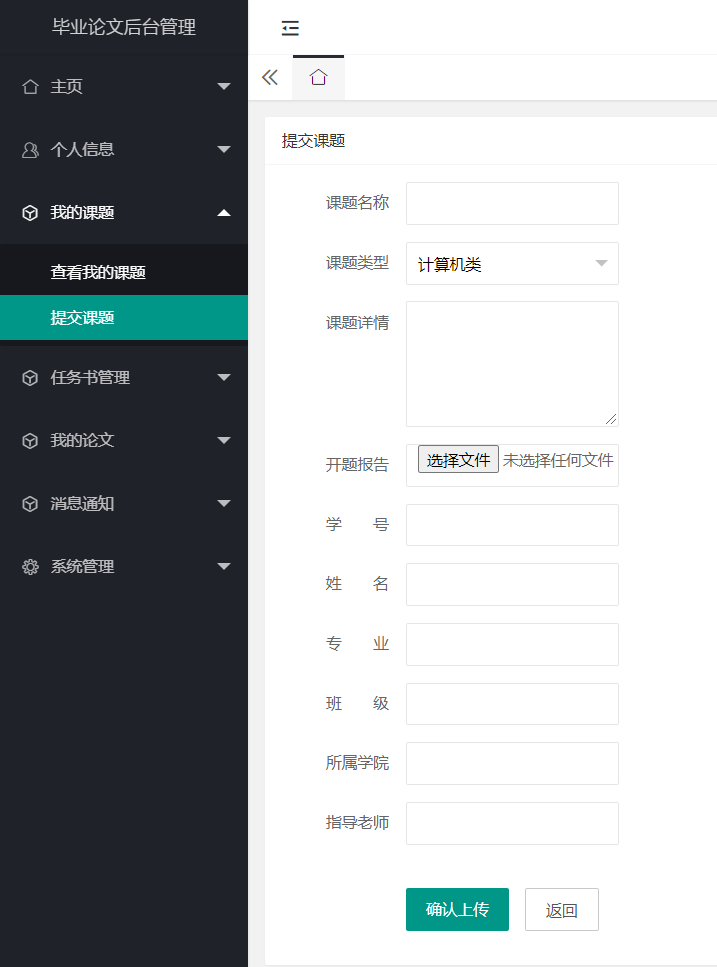The image size is (717, 967).
Task: Expand the 系统管理 menu arrow
Action: point(224,566)
